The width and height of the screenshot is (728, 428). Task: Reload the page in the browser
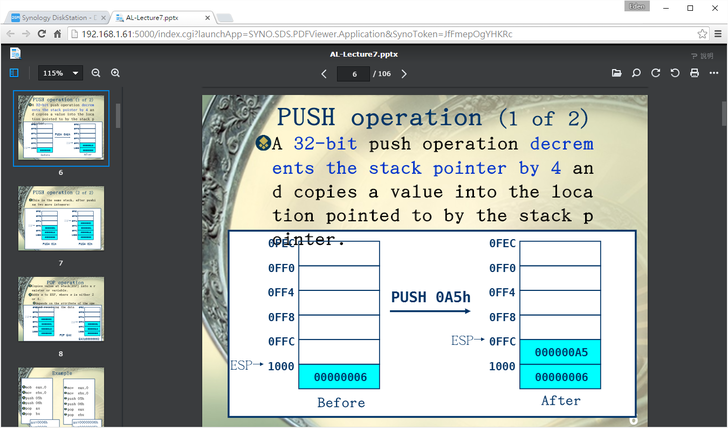coord(42,33)
